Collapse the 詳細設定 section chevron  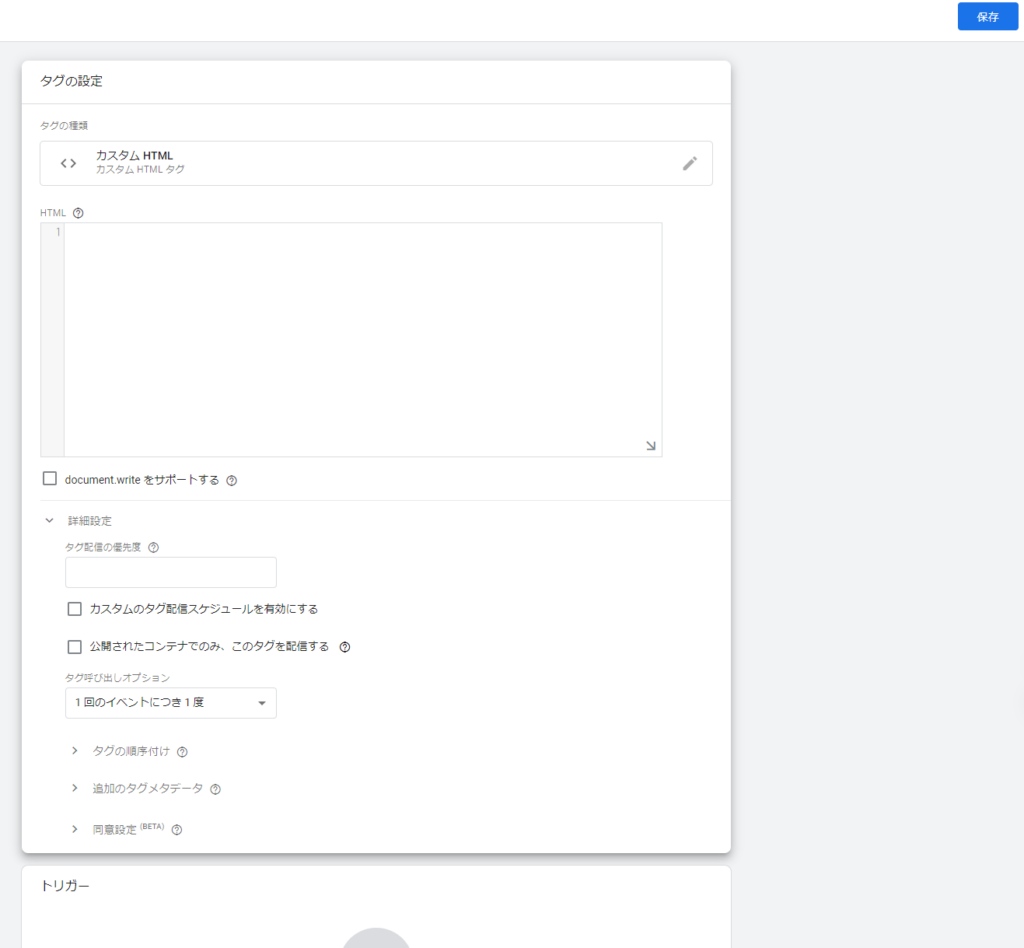click(50, 520)
